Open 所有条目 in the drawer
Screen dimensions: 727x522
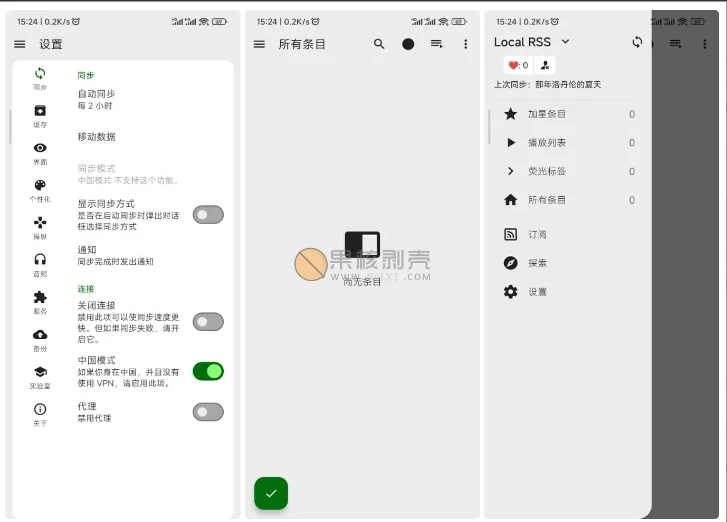(569, 200)
